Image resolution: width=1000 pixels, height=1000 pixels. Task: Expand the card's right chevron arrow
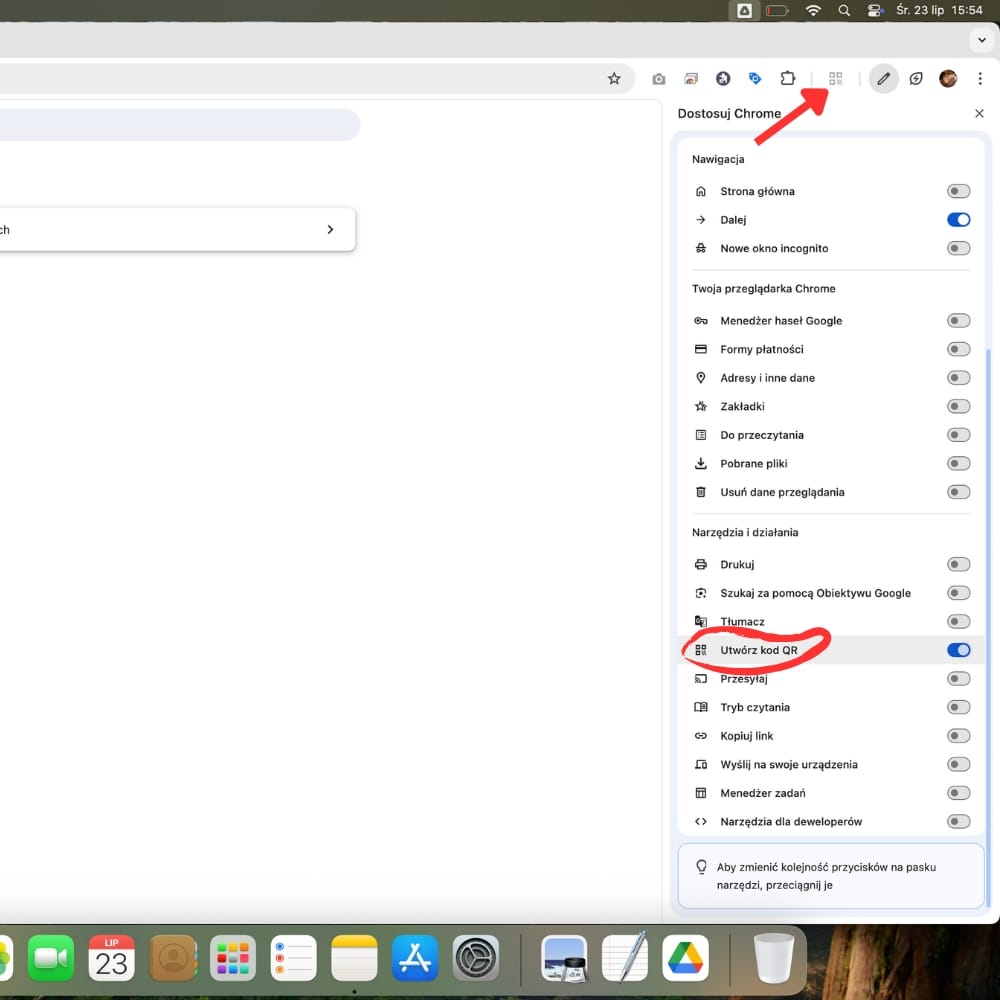click(x=330, y=230)
